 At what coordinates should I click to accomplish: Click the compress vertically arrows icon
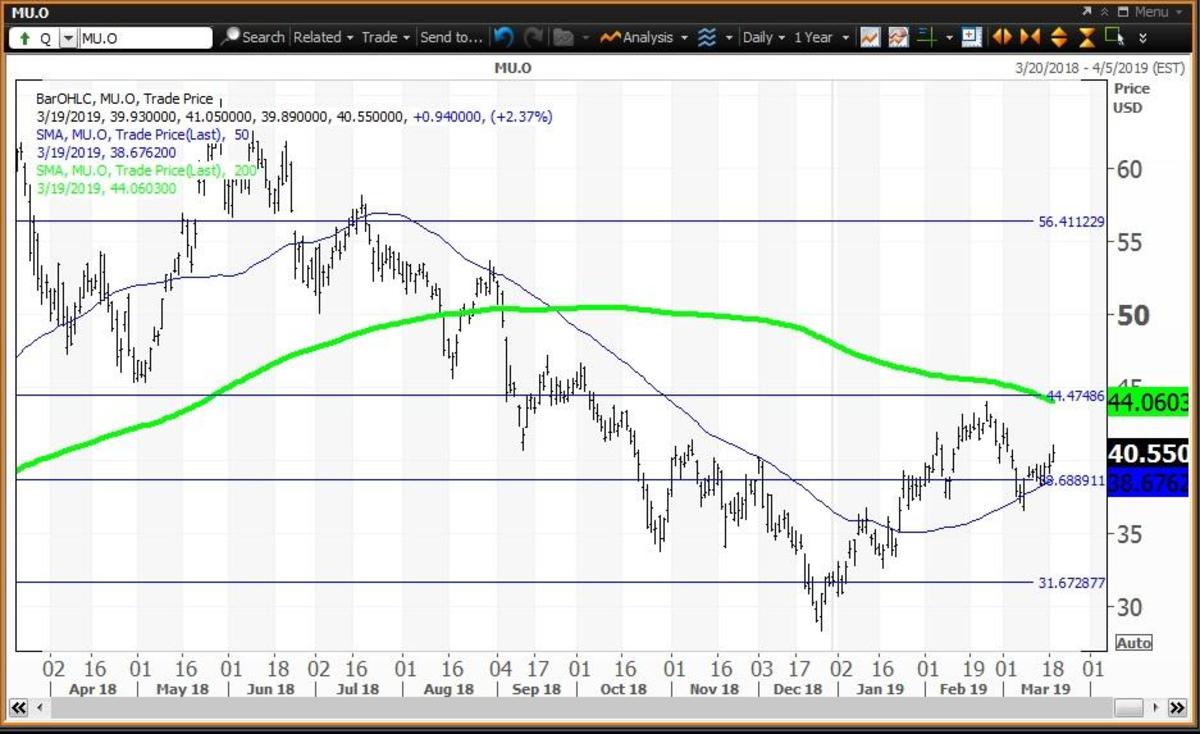coord(1088,37)
